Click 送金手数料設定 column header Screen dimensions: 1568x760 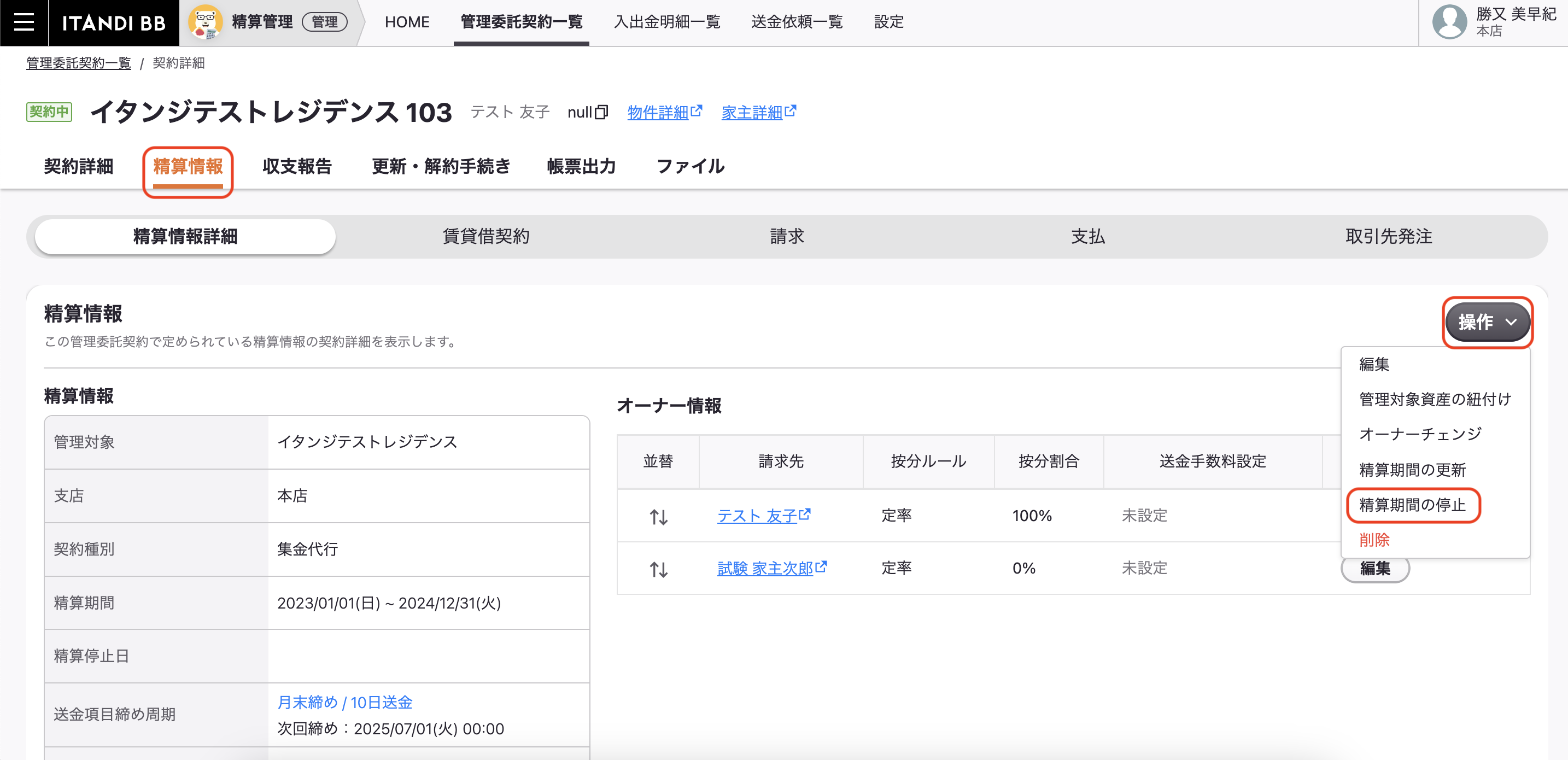[x=1213, y=461]
